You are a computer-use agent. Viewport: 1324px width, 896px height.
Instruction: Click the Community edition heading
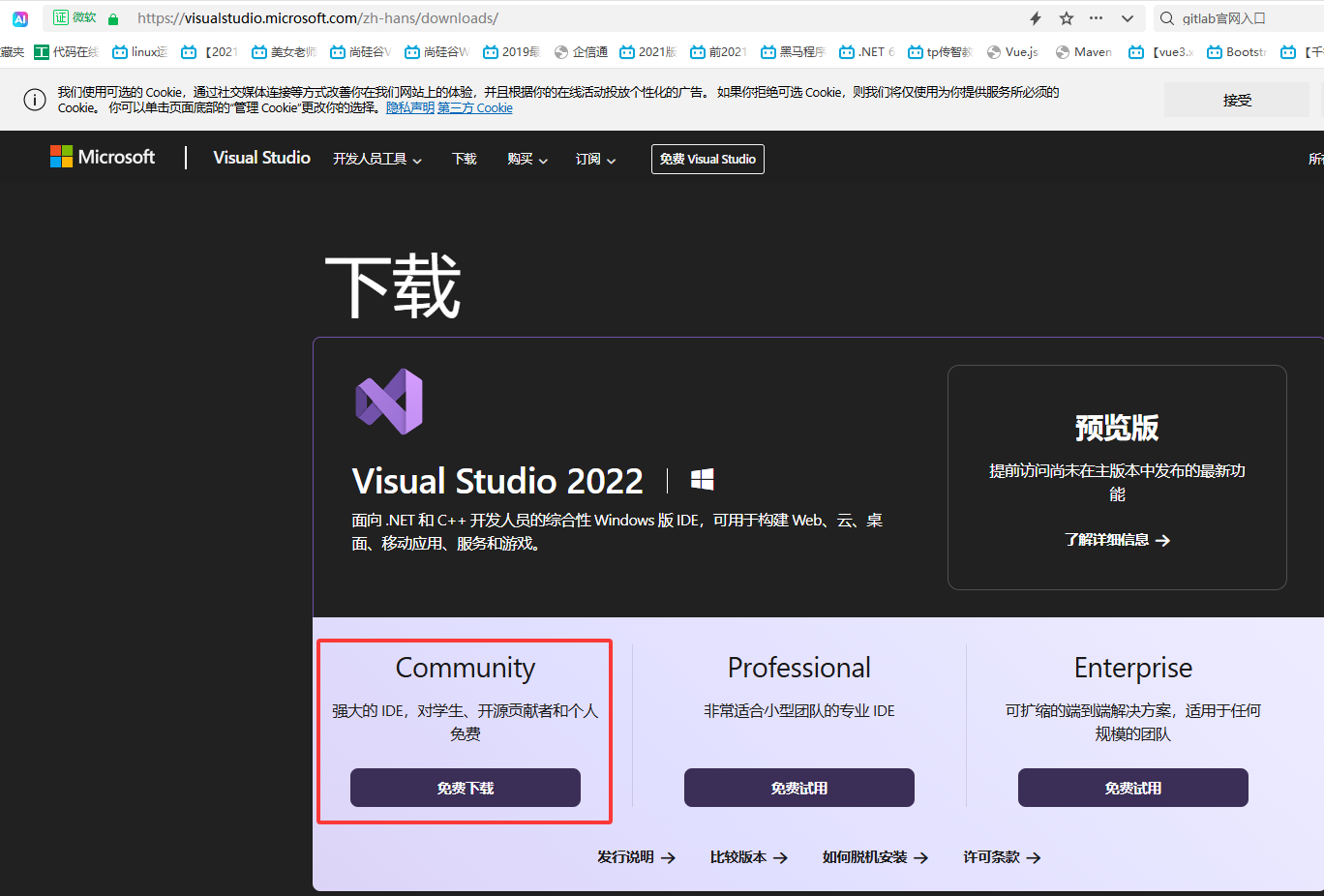(x=466, y=668)
